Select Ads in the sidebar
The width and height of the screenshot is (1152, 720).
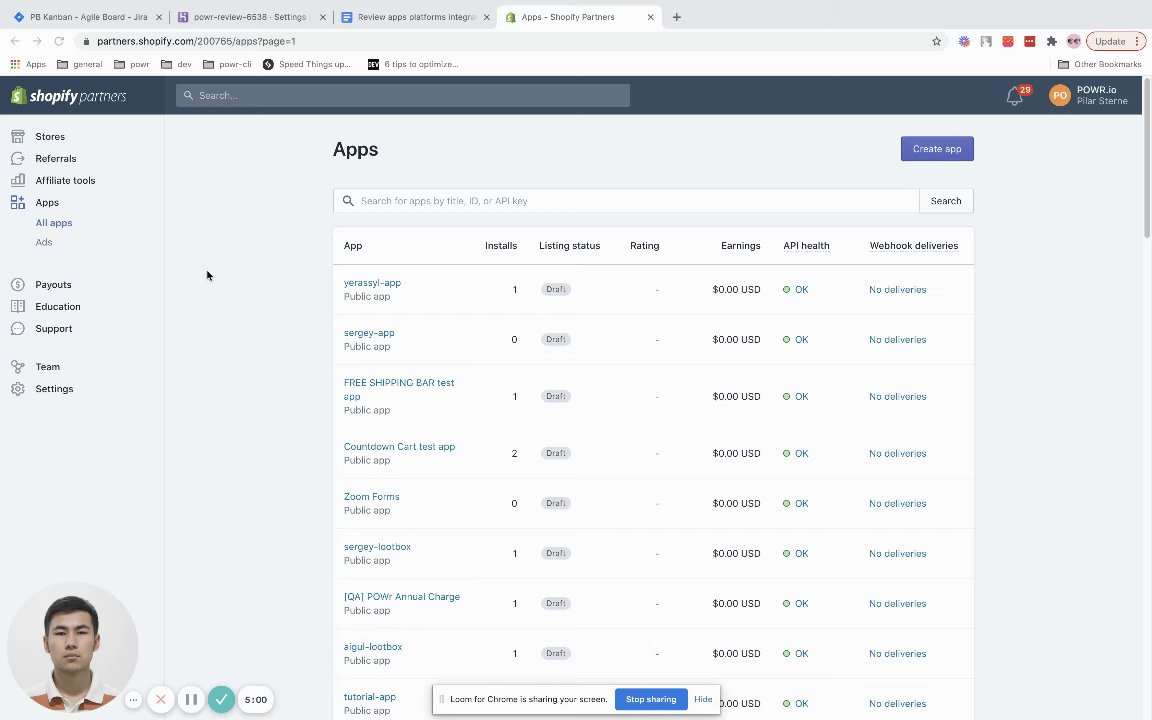[x=44, y=242]
